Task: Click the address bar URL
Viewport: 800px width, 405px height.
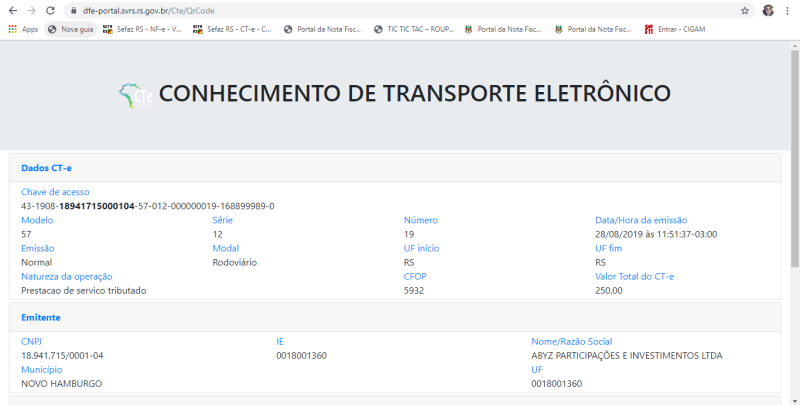Action: click(x=148, y=11)
